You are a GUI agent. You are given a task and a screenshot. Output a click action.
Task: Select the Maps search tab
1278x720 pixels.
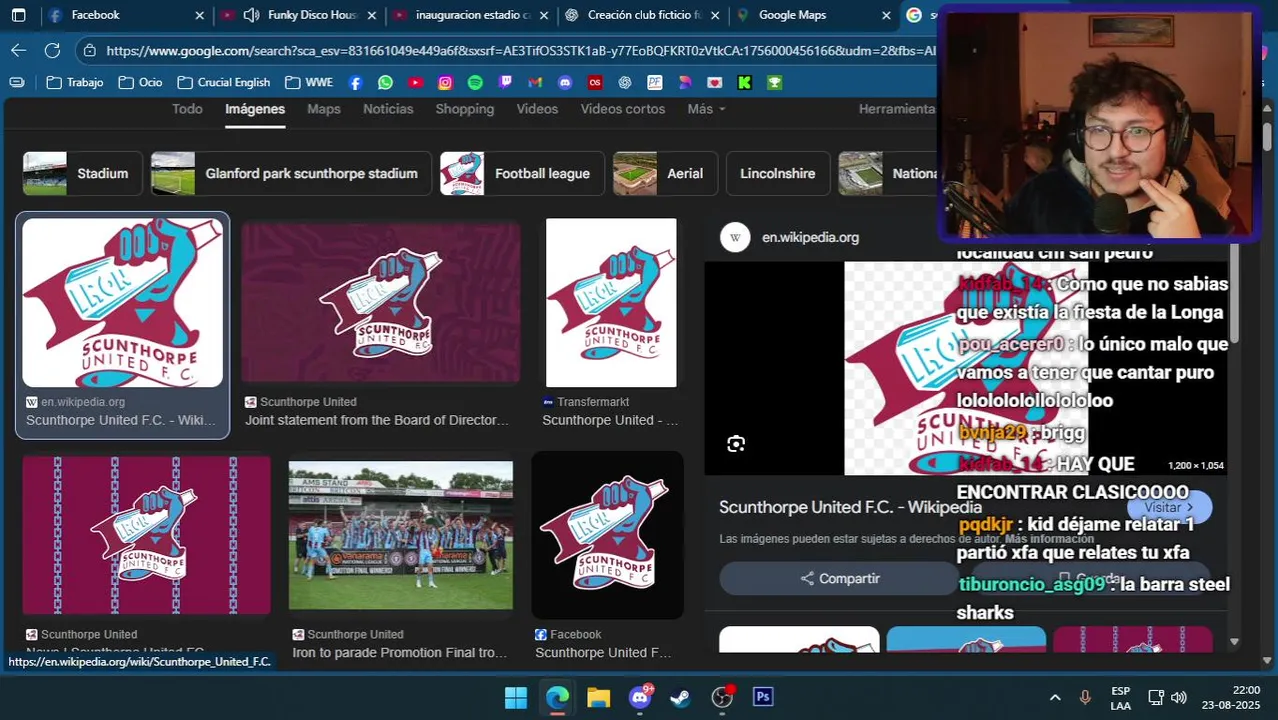tap(324, 109)
